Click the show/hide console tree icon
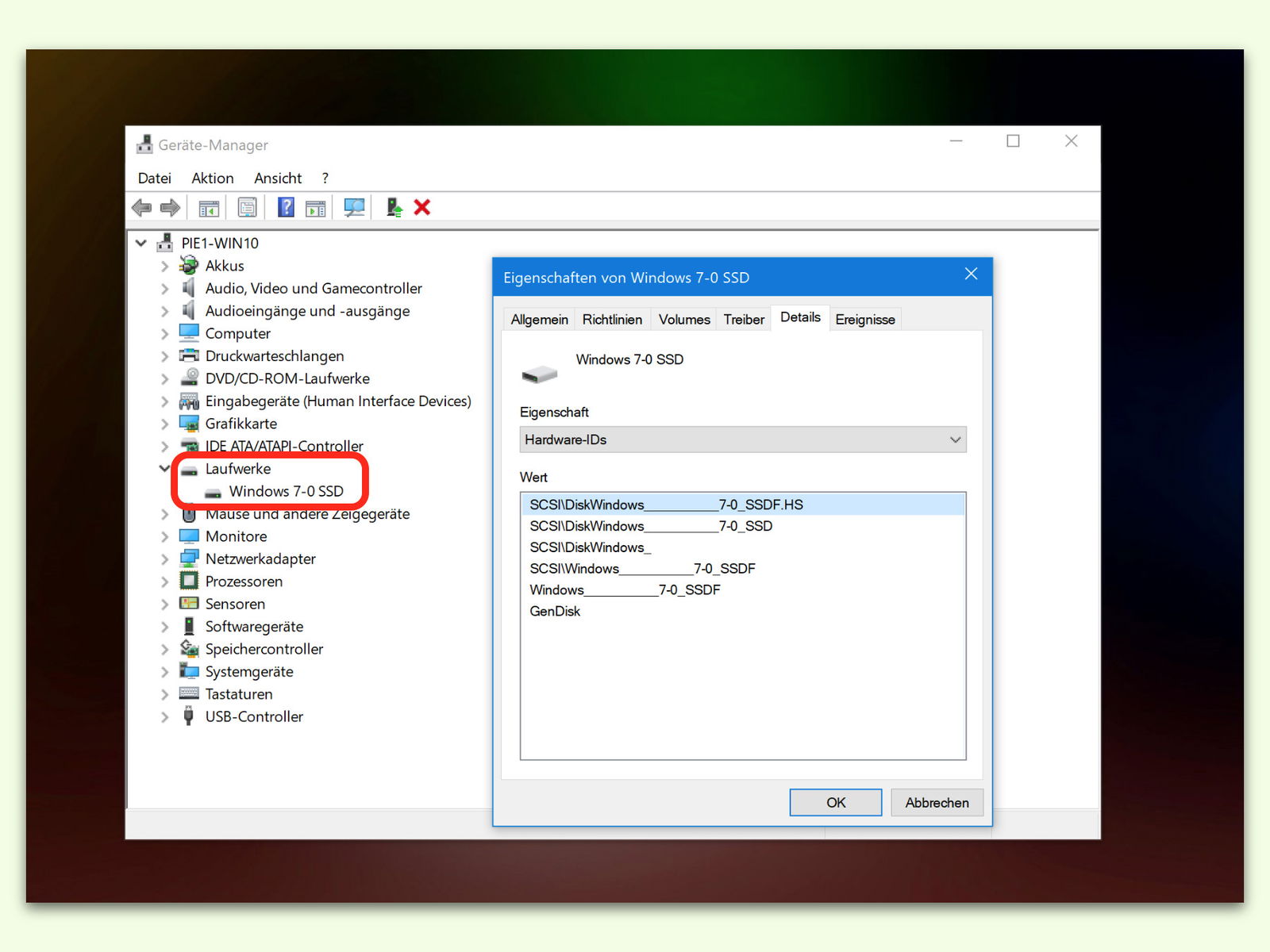This screenshot has width=1270, height=952. (209, 209)
